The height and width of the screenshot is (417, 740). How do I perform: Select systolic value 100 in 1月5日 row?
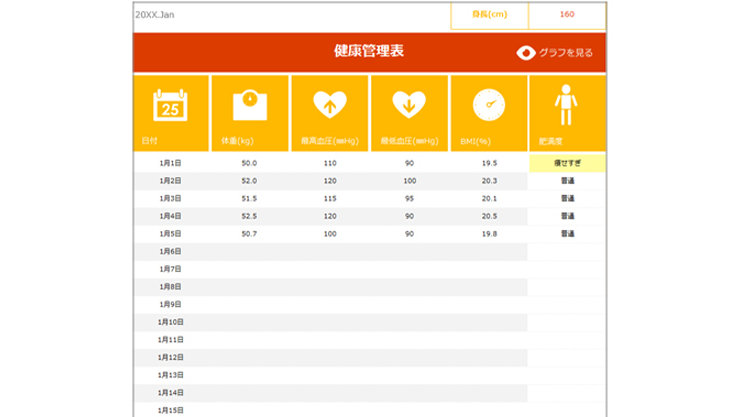pyautogui.click(x=330, y=234)
